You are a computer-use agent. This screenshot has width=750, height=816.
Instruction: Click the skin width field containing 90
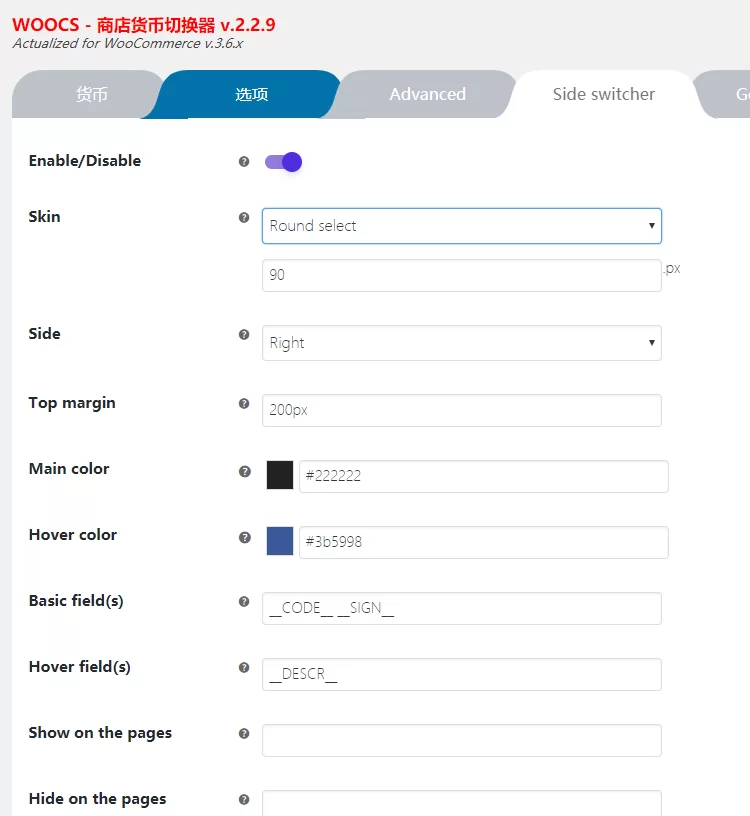[x=462, y=275]
